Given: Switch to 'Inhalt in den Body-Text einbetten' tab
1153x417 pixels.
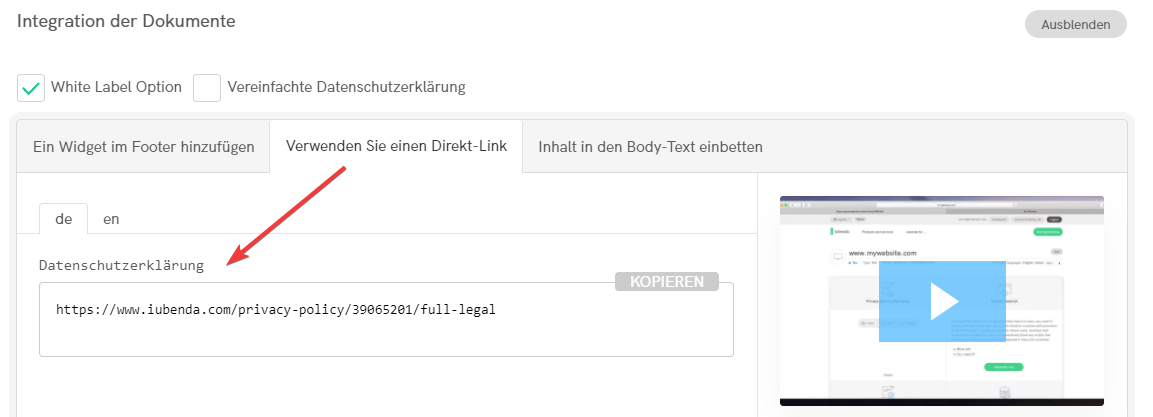Looking at the screenshot, I should [x=650, y=147].
